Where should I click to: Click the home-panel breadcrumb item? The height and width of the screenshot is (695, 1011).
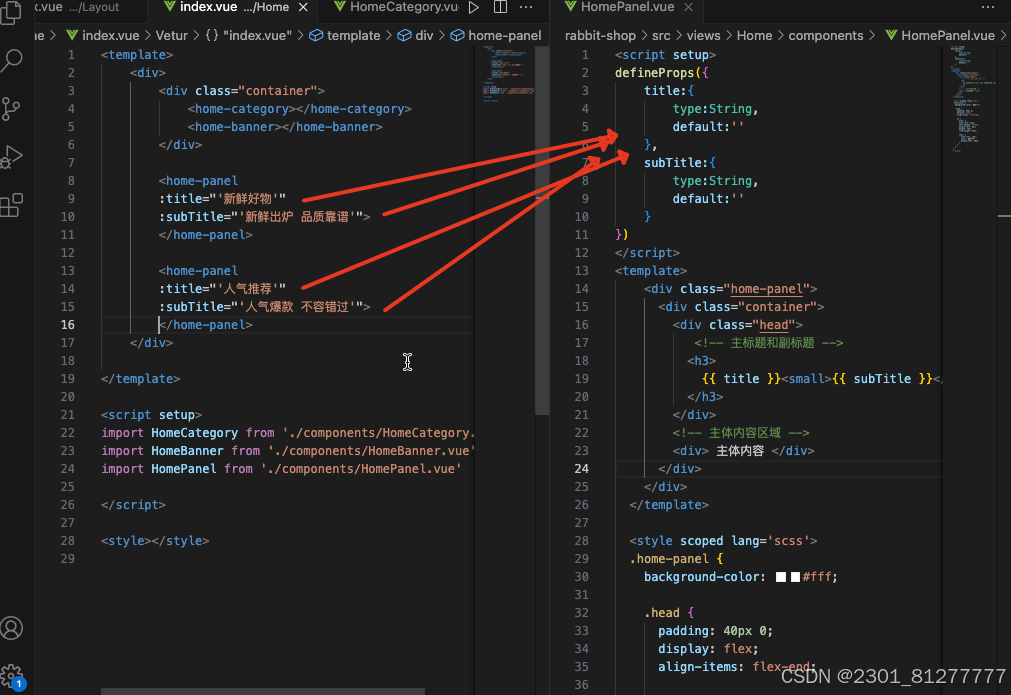(x=496, y=35)
